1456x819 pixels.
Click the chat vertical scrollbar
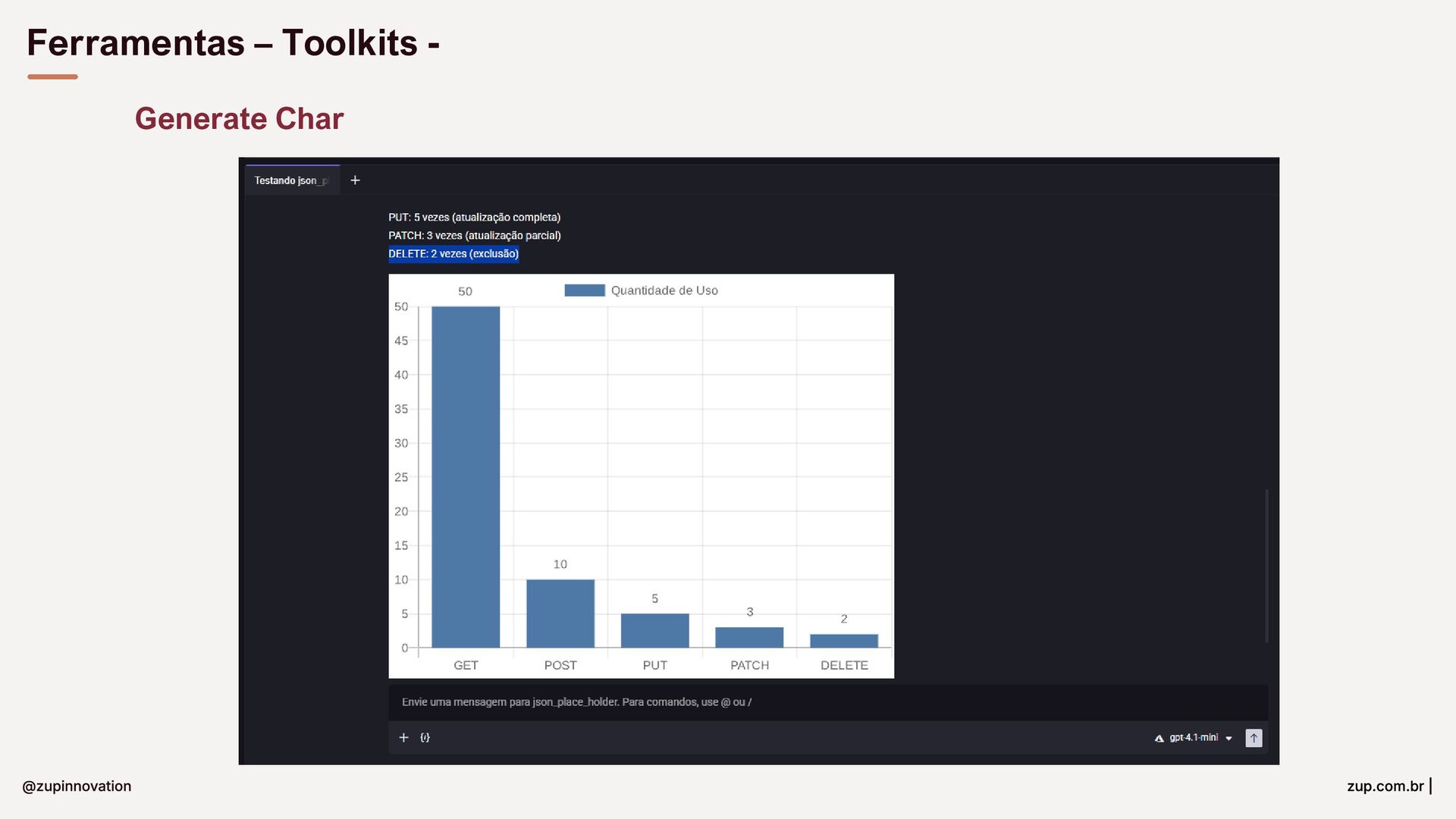point(1266,565)
